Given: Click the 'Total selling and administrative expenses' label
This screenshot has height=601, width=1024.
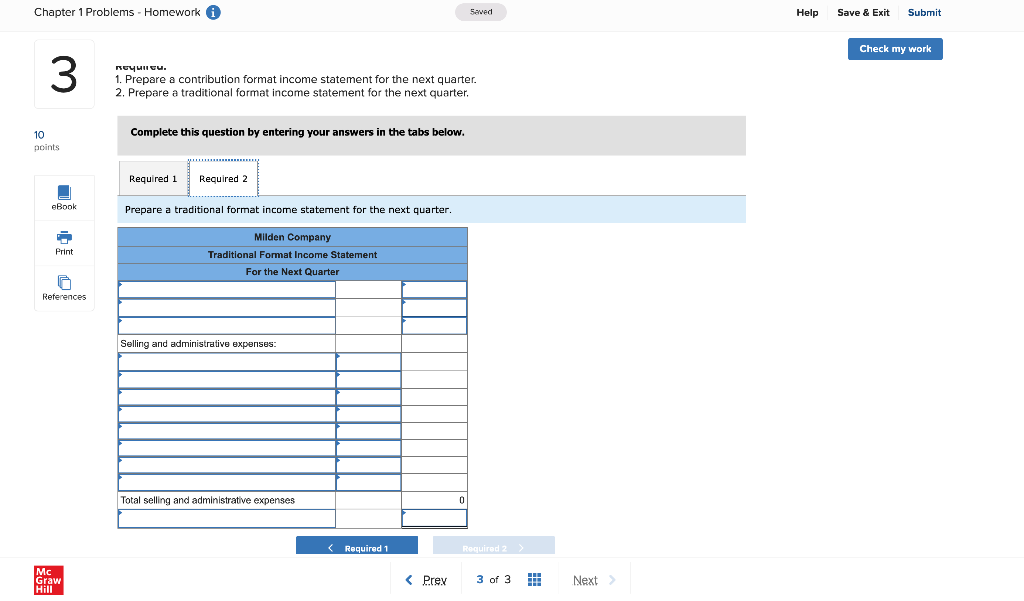Looking at the screenshot, I should coord(208,500).
